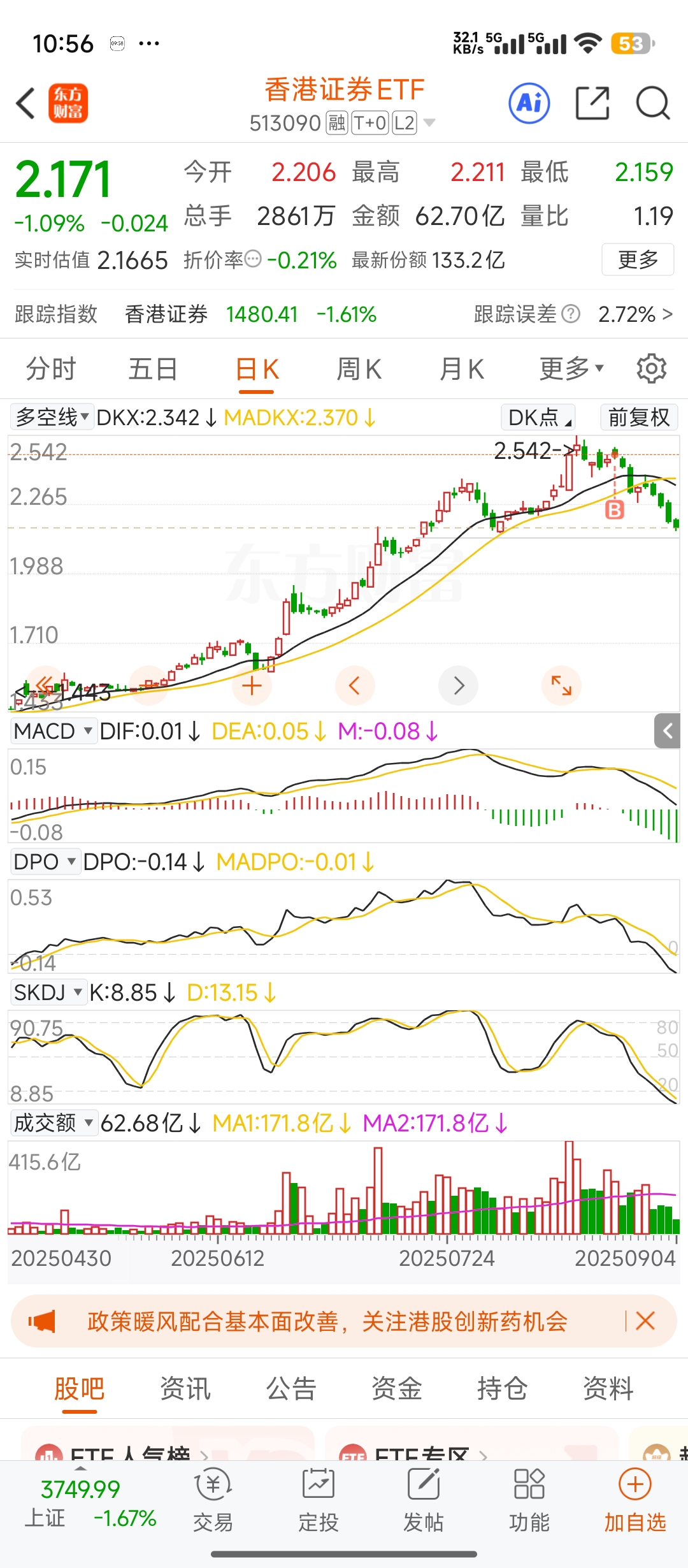Screen dimensions: 688x1568
Task: Tap battery indicator in status bar
Action: (x=633, y=43)
